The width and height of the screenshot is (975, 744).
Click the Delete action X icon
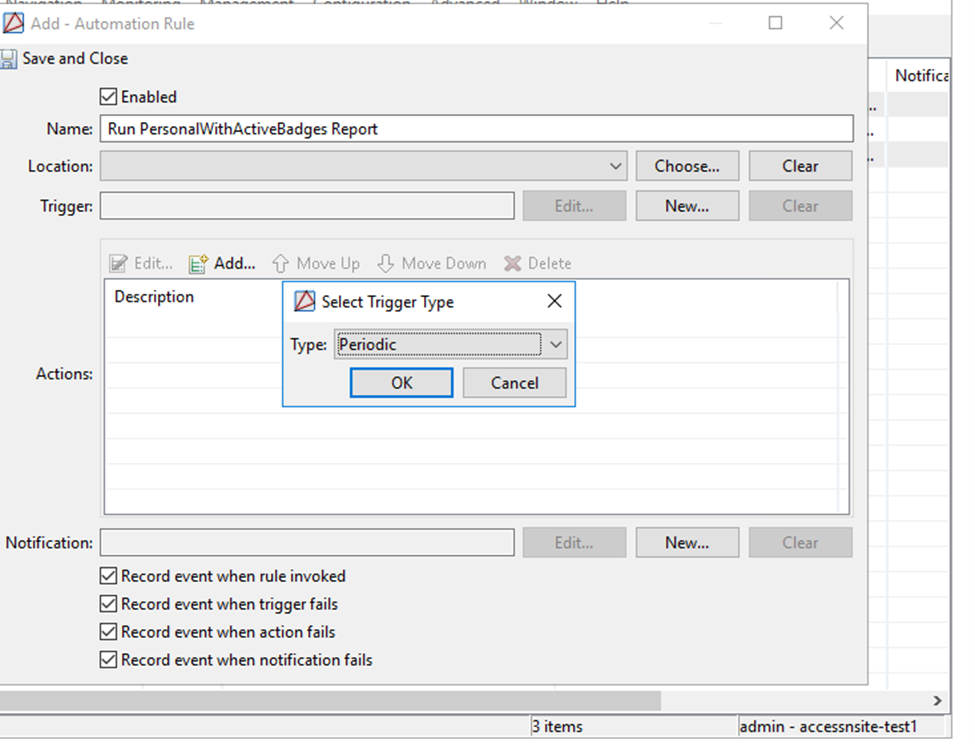point(512,264)
